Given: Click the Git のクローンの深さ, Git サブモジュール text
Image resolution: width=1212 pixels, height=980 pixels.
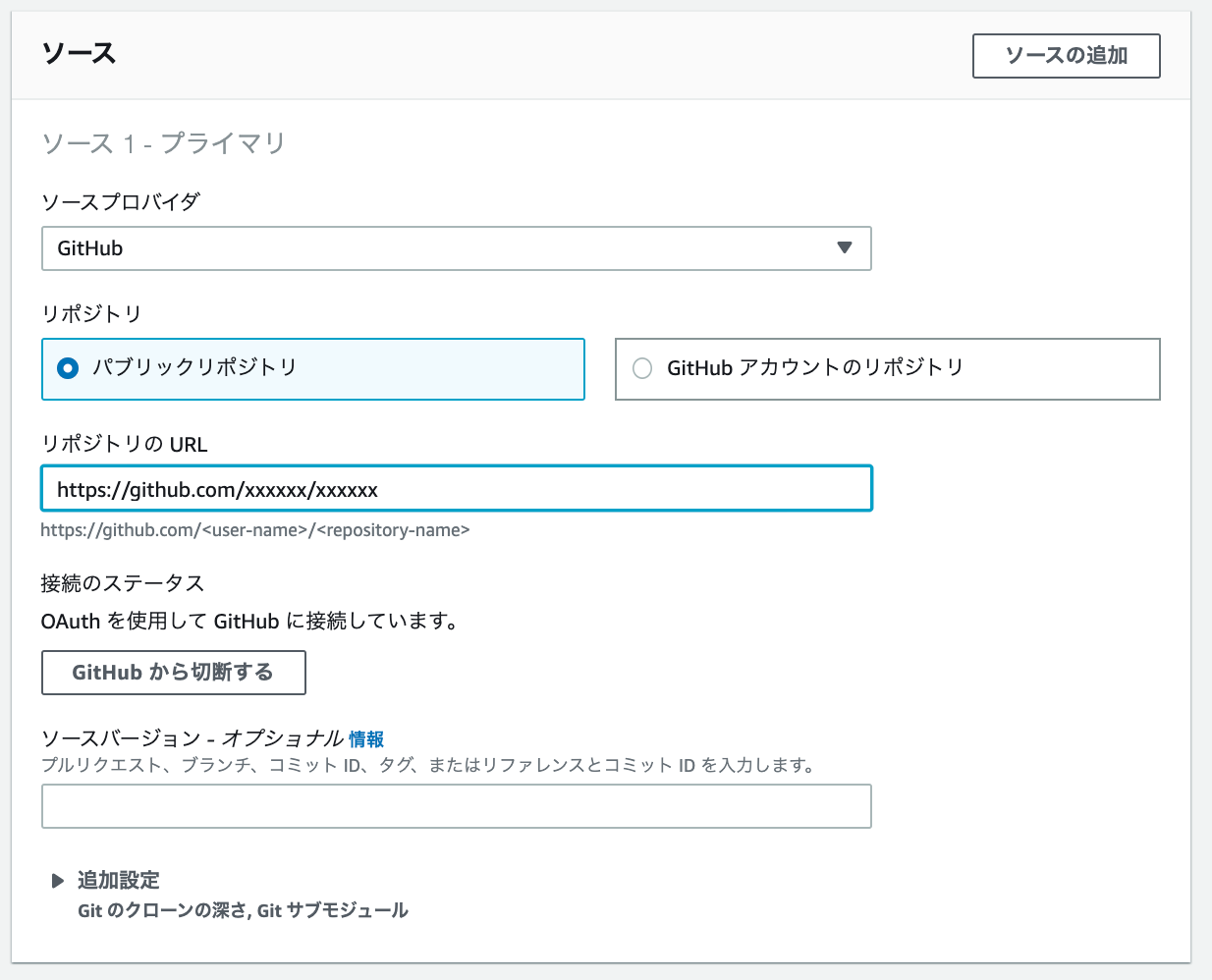Looking at the screenshot, I should 243,910.
